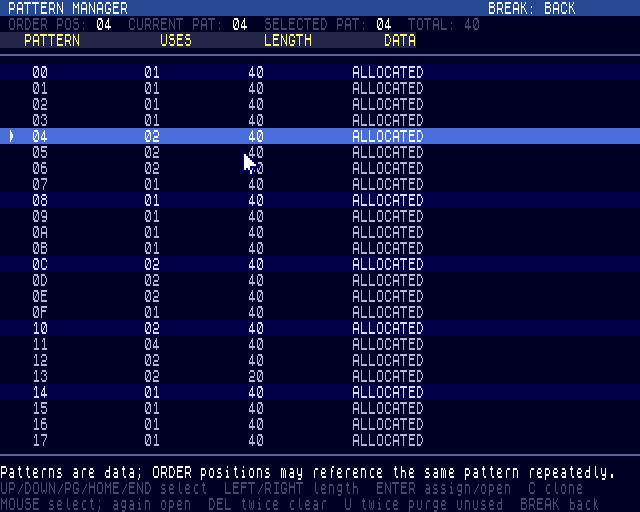Select pattern row 12
This screenshot has height=512, width=640.
[x=320, y=360]
